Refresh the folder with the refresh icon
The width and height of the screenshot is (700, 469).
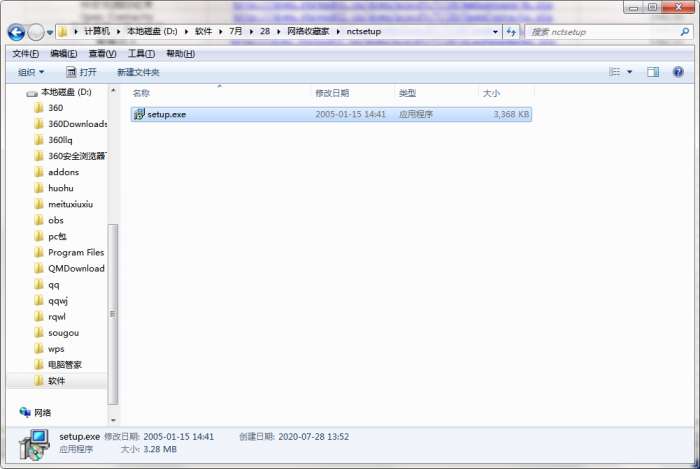511,32
